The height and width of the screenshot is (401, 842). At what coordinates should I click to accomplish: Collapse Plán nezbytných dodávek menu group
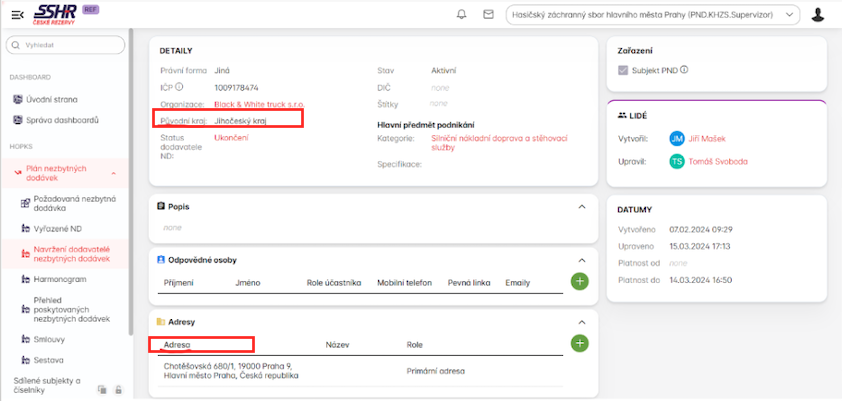click(x=113, y=173)
